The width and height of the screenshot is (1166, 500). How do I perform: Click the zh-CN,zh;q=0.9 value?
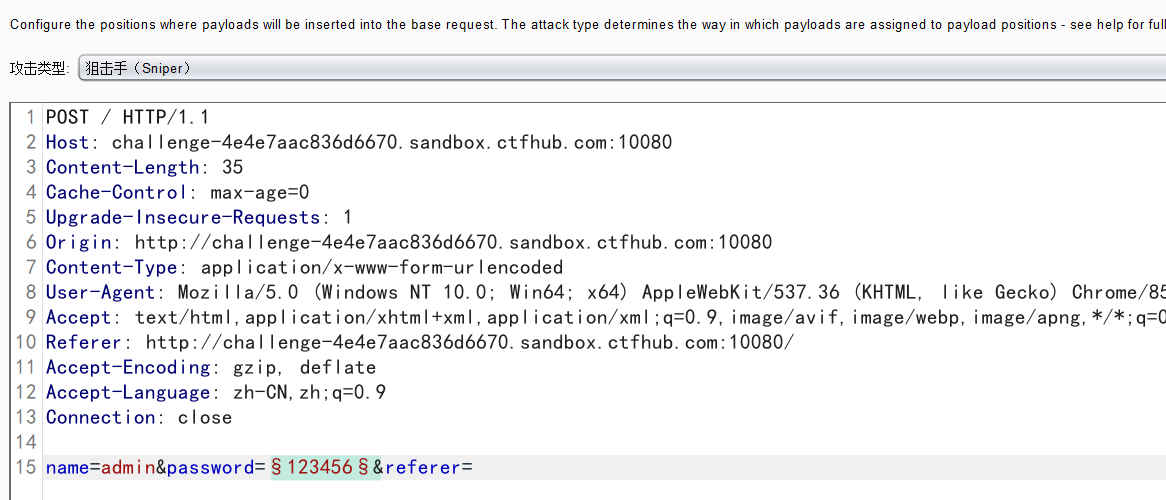pos(309,392)
